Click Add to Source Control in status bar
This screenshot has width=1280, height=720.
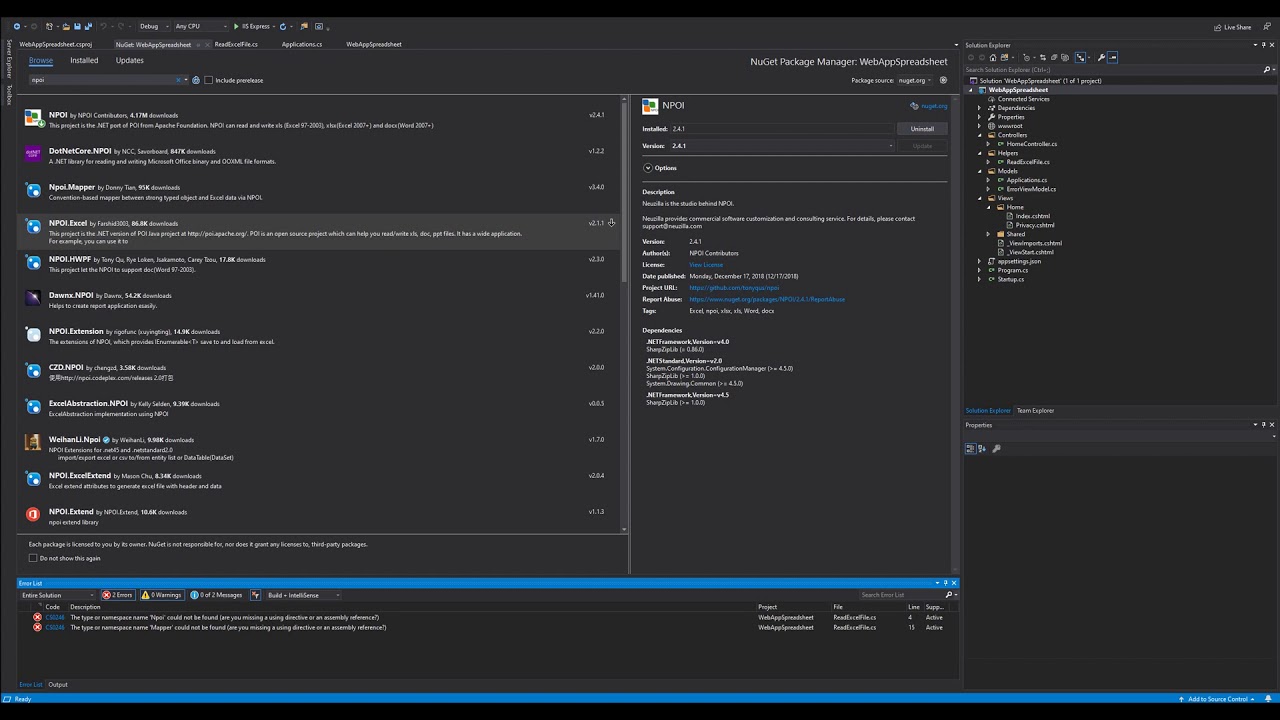click(1217, 699)
